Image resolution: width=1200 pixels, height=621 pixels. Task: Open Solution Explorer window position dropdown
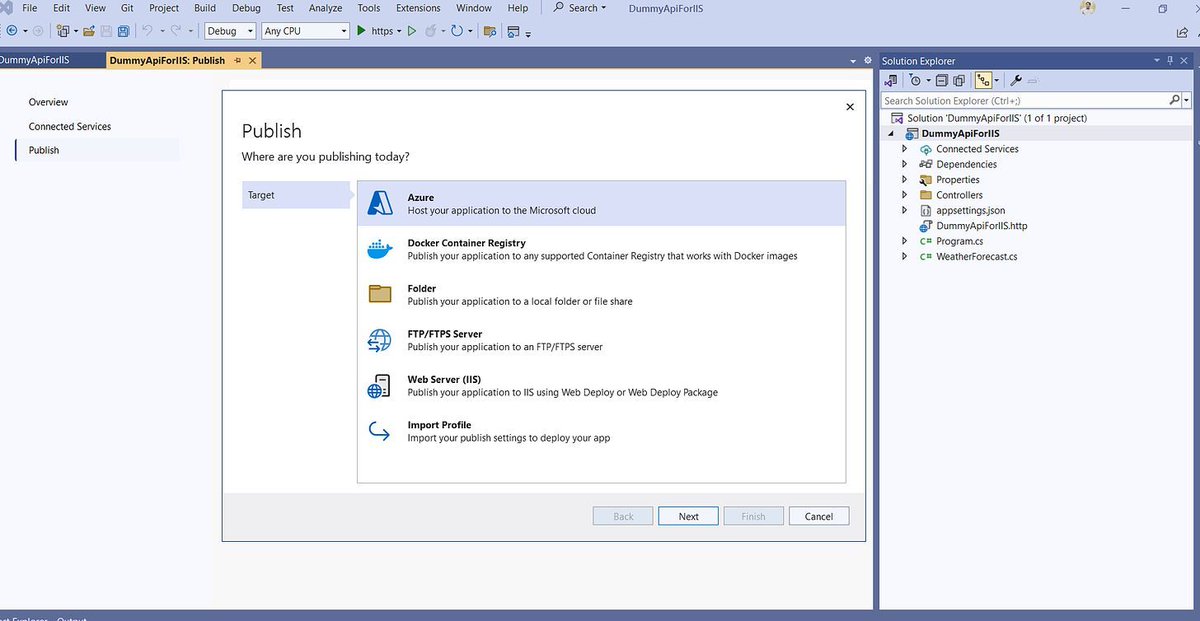point(1156,61)
